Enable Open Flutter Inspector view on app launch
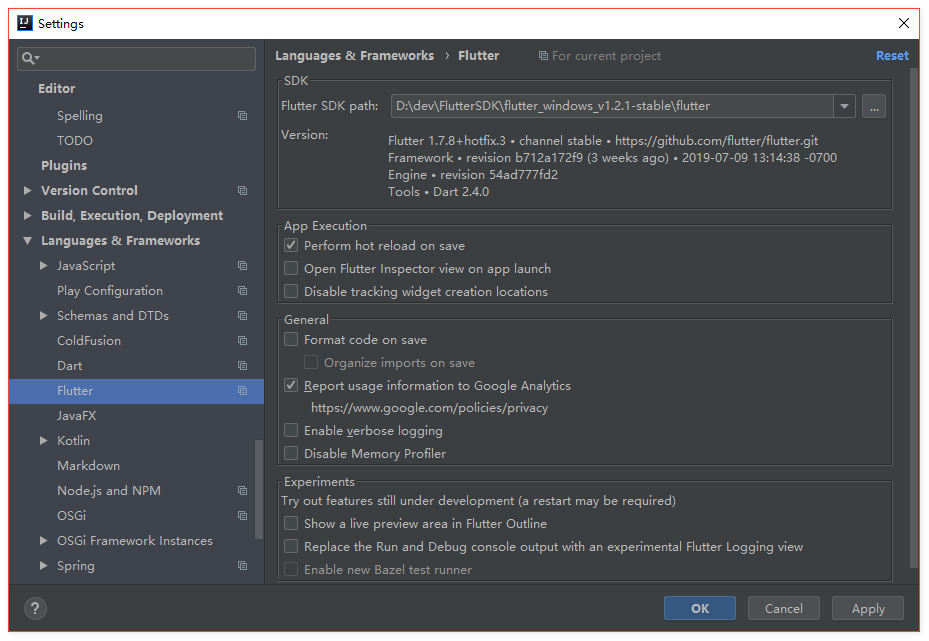Viewport: 929px width, 641px height. tap(291, 268)
